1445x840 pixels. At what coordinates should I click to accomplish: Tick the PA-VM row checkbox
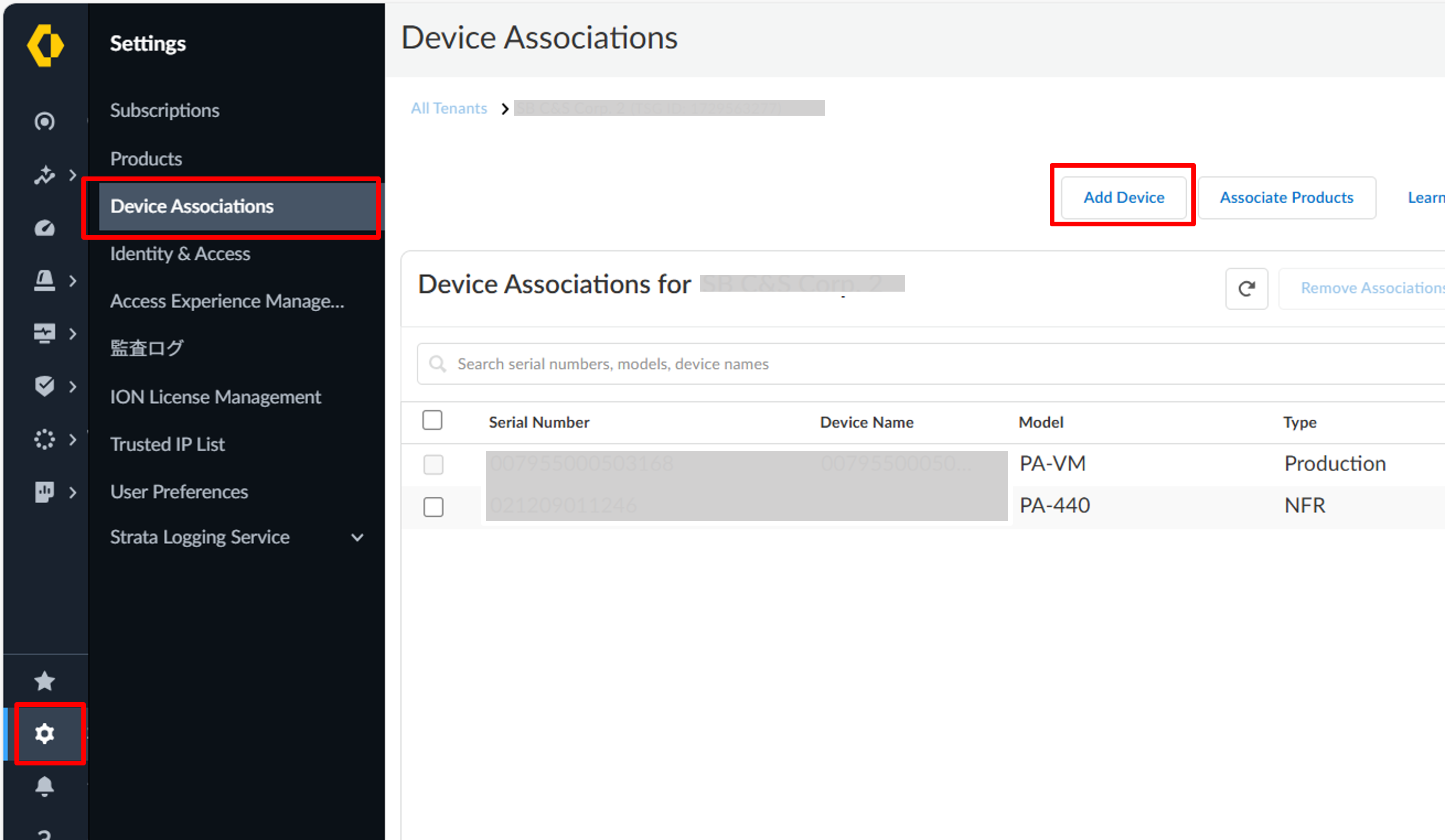[433, 464]
